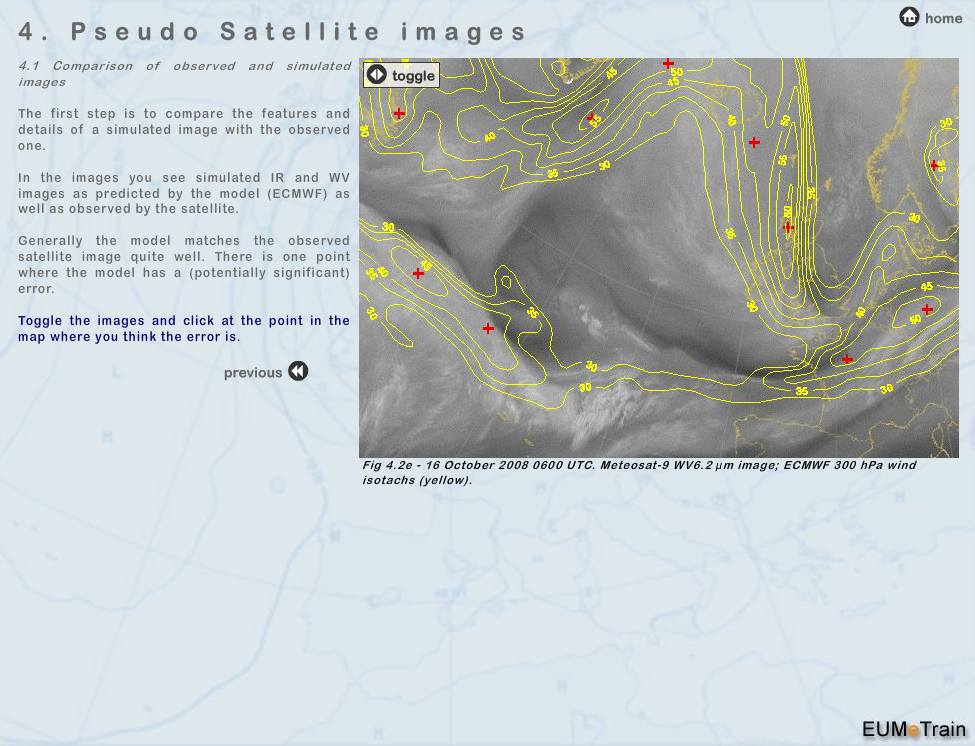Click the circular arrow icon on toggle button
This screenshot has height=746, width=975.
click(376, 75)
